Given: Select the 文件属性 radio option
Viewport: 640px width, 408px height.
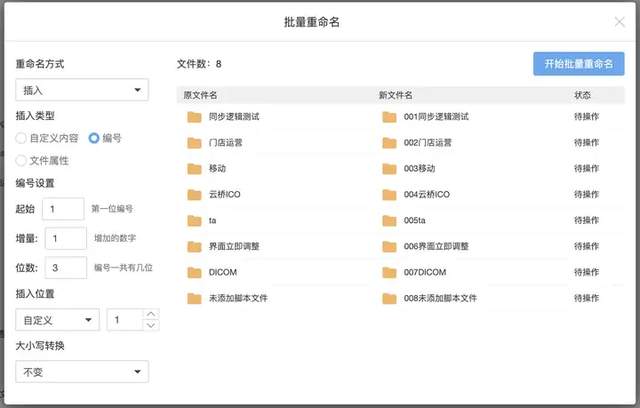Looking at the screenshot, I should point(22,160).
